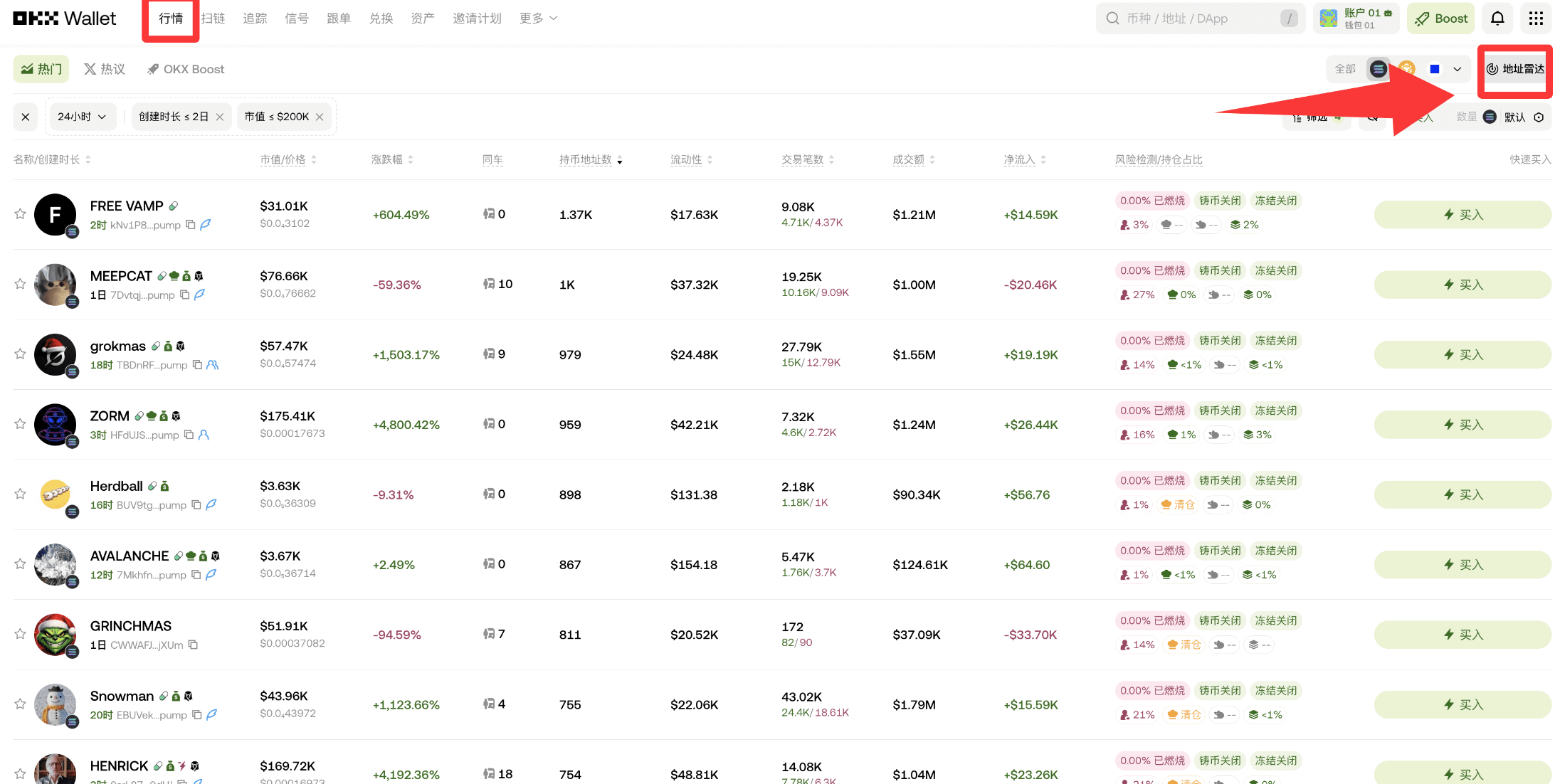Favorite FREE VAMP with the star
This screenshot has height=784, width=1555.
pyautogui.click(x=20, y=214)
